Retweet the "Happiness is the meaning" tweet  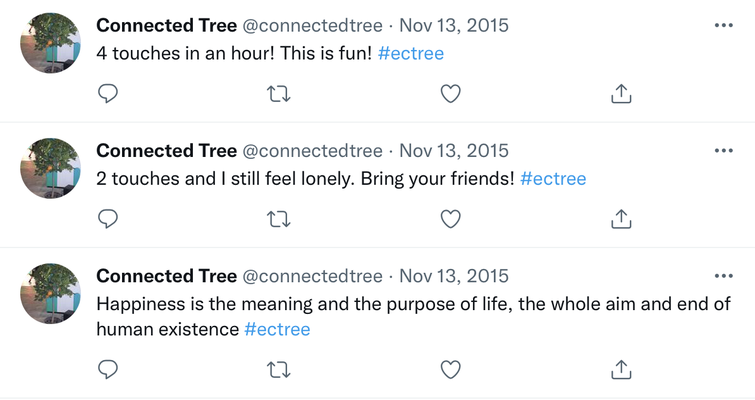(280, 369)
